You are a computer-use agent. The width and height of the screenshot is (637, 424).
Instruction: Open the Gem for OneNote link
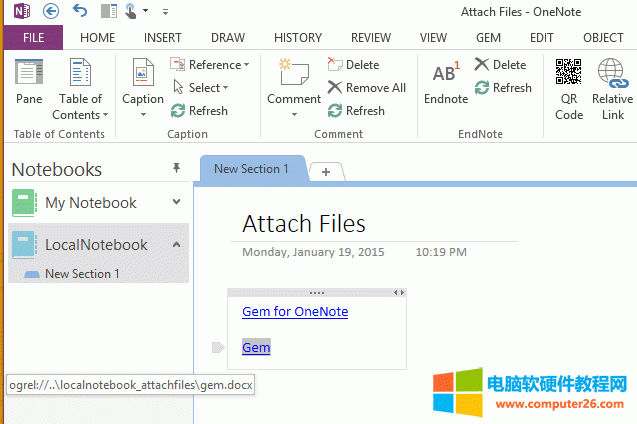[x=295, y=312]
